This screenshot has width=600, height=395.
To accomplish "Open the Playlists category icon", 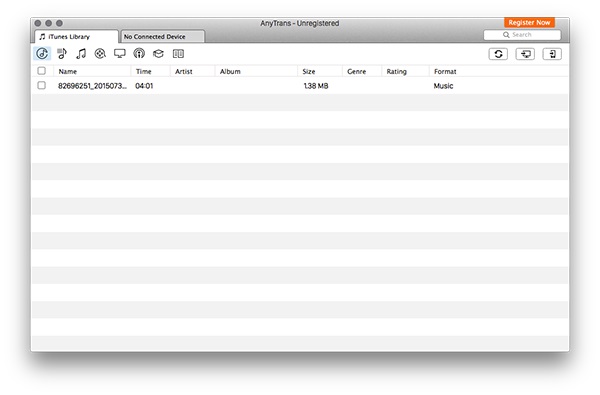I will coord(62,54).
